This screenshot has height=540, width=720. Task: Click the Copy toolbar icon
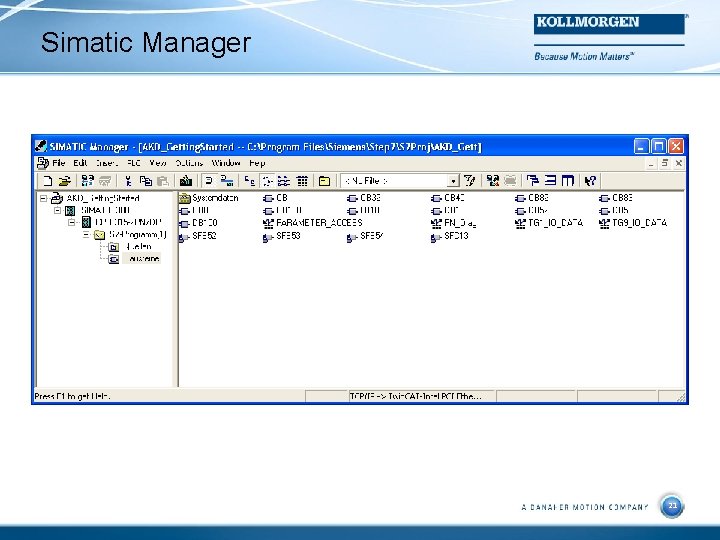(146, 181)
